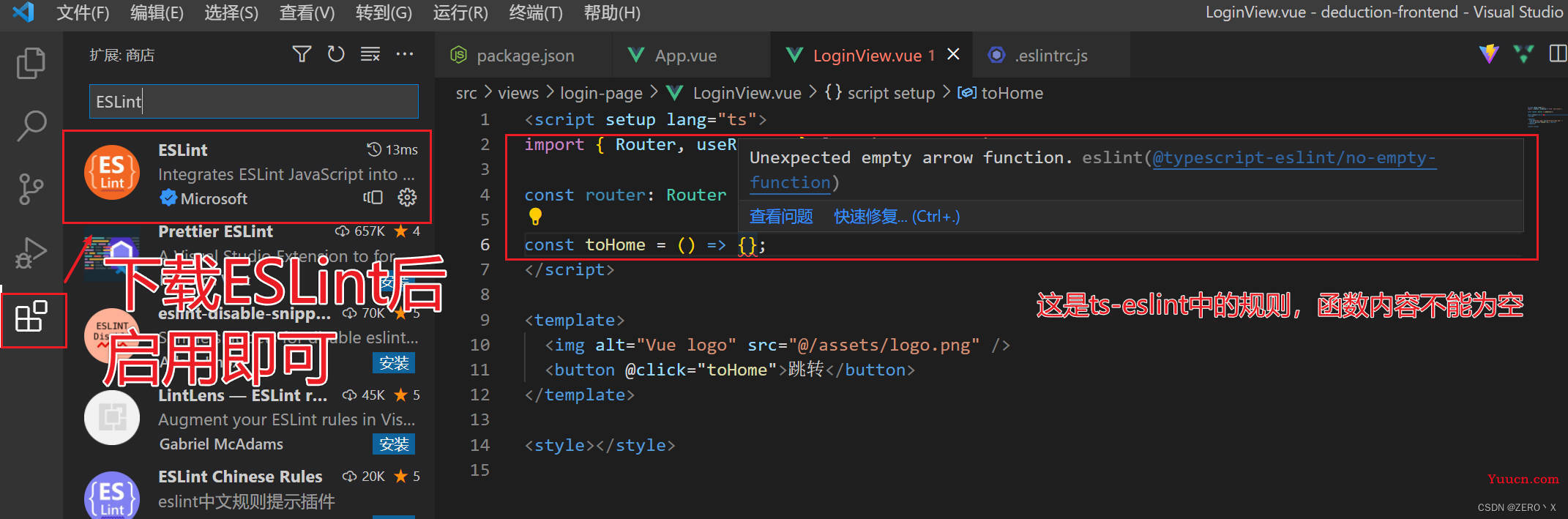
Task: Click the src breadcrumb
Action: tap(466, 93)
